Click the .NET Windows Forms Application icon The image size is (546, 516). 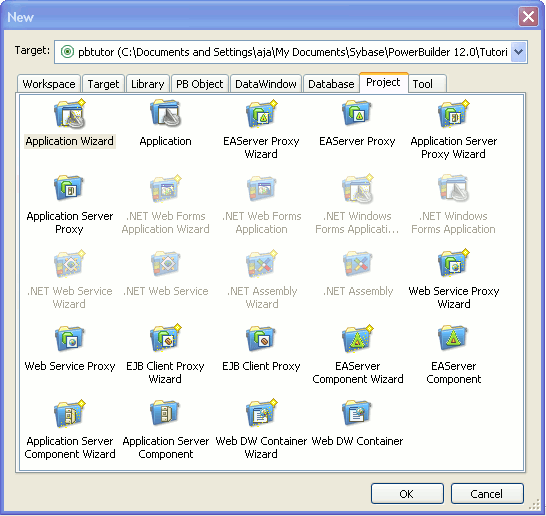coord(453,188)
